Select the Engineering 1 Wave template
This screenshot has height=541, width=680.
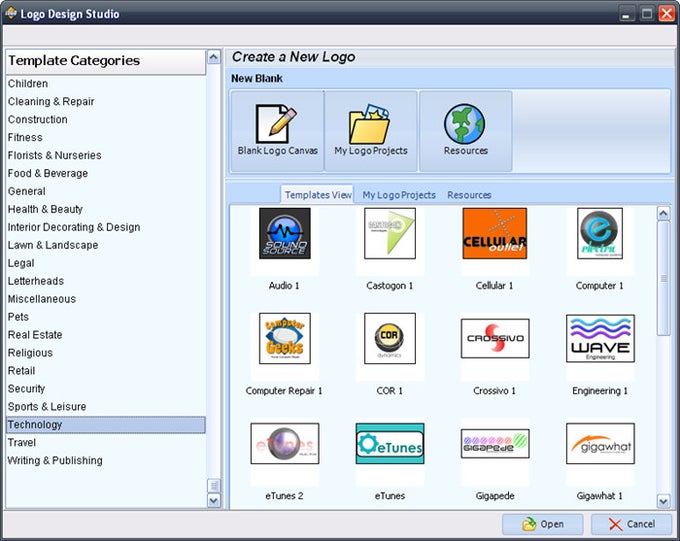(x=600, y=338)
